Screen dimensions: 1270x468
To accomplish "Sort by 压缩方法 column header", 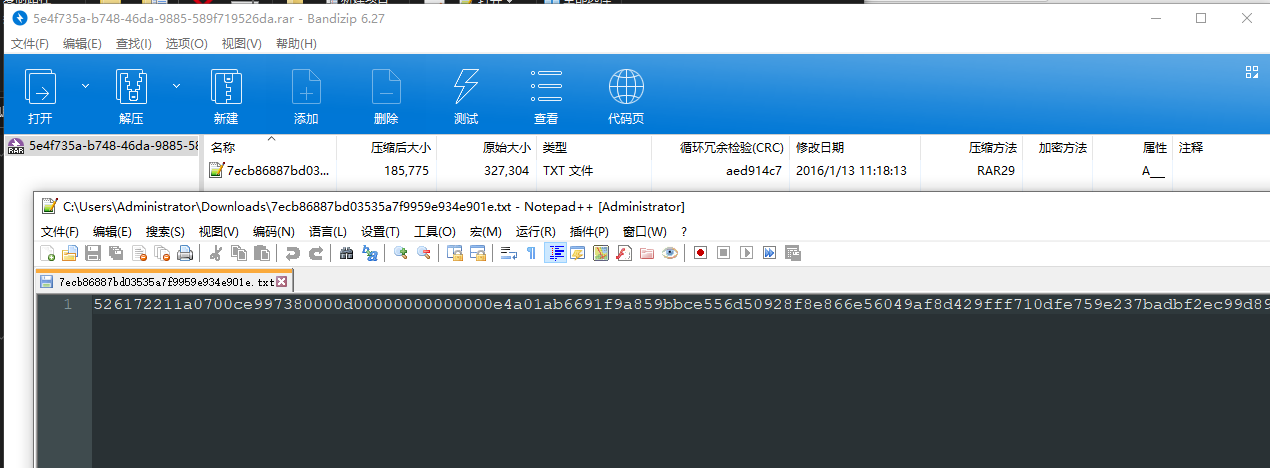I will point(991,147).
